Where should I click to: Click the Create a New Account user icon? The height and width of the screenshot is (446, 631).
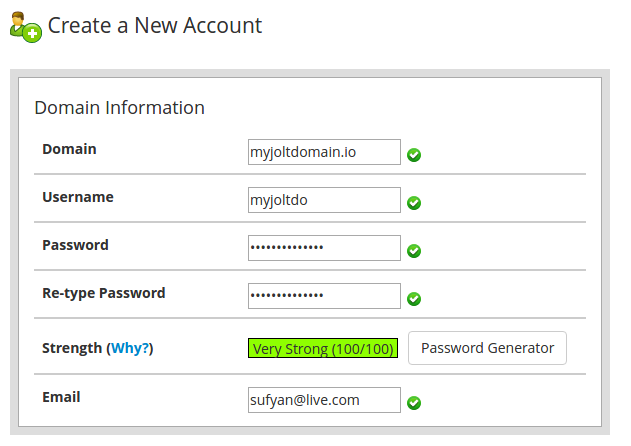point(26,27)
